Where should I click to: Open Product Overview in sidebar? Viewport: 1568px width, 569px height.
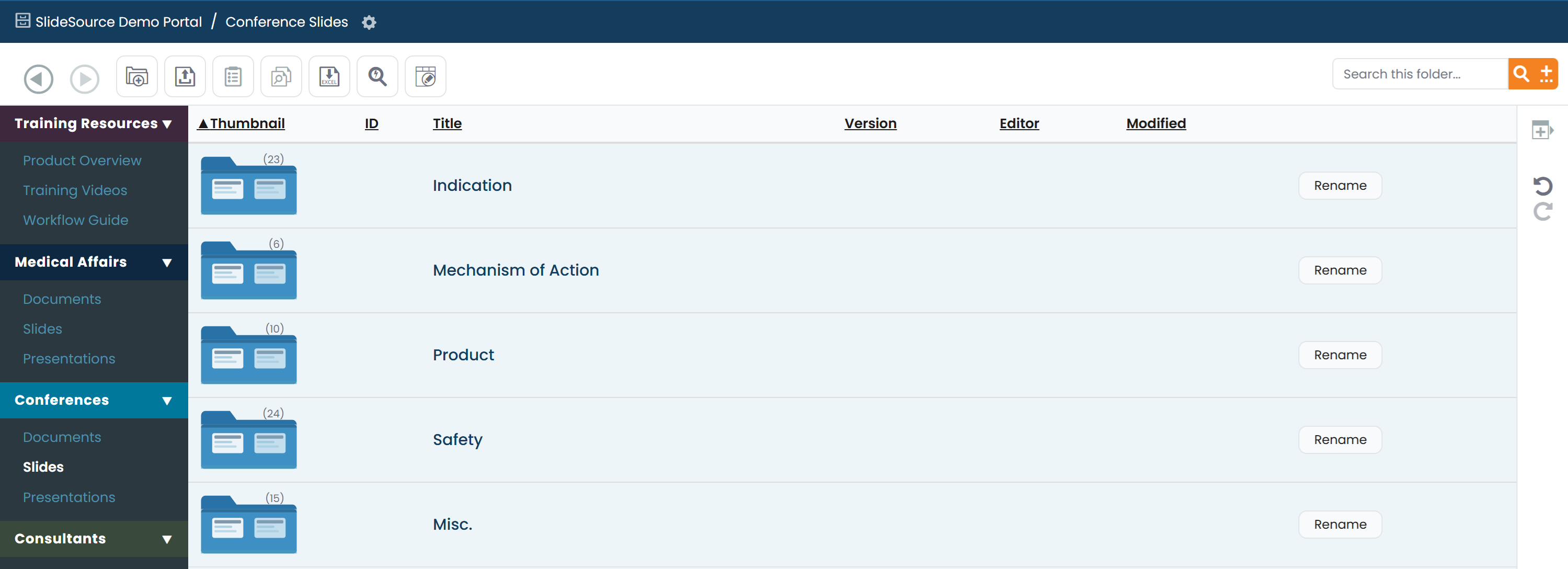point(82,161)
